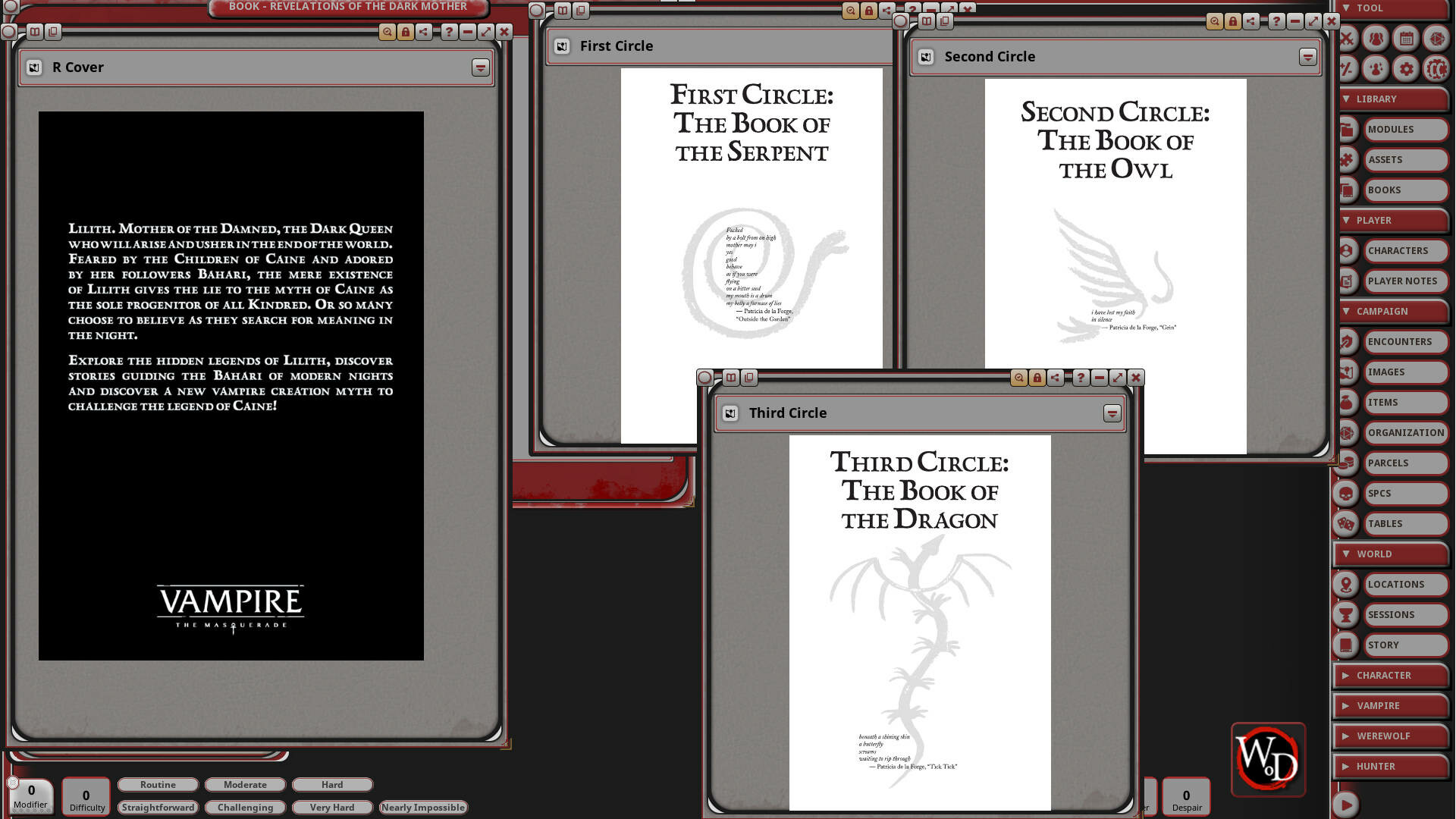Open Player Notes from the Player section
1456x819 pixels.
(x=1402, y=281)
